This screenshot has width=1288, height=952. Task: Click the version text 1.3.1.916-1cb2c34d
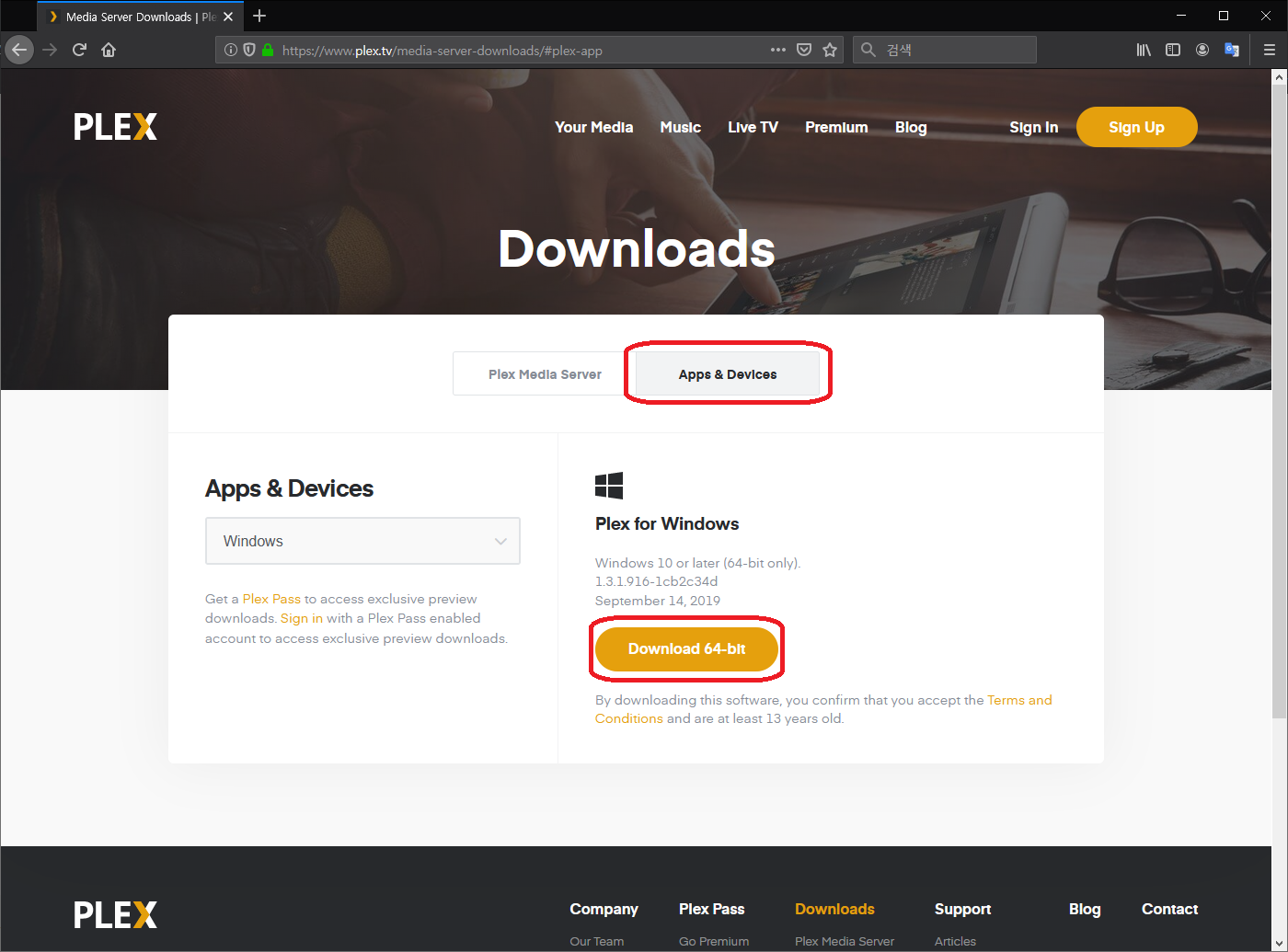tap(657, 581)
